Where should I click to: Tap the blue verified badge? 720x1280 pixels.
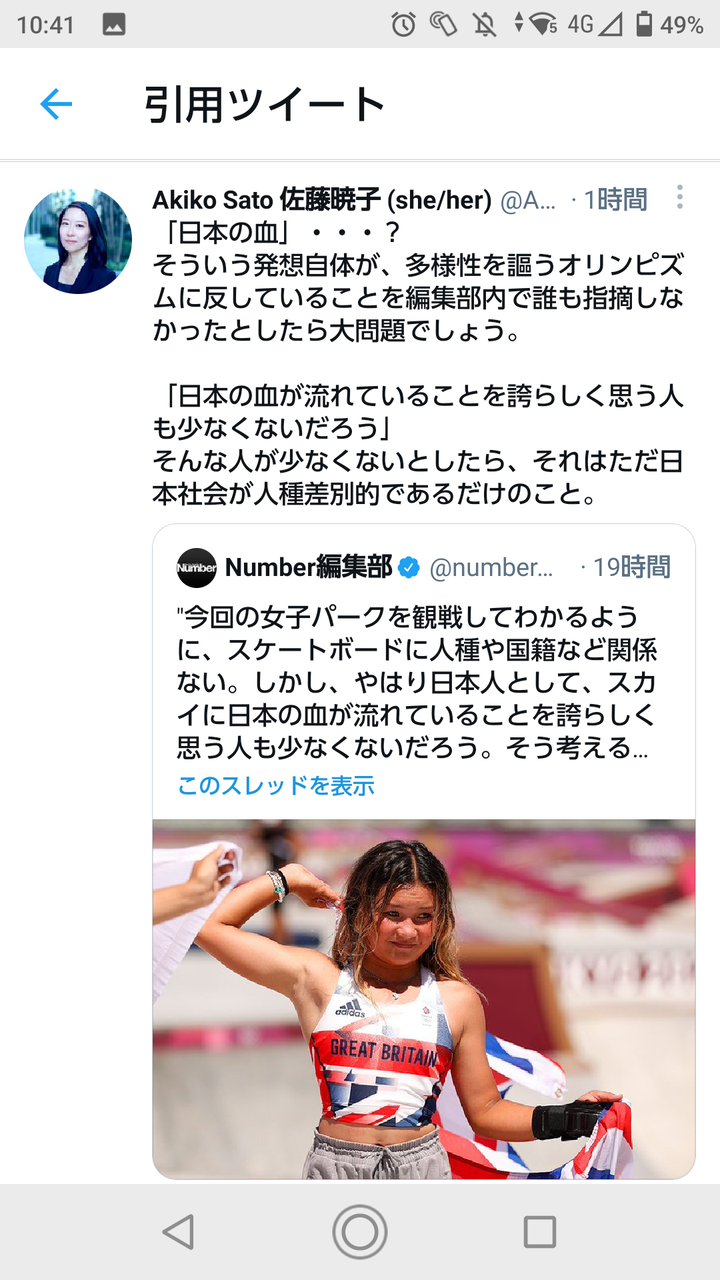[x=409, y=568]
